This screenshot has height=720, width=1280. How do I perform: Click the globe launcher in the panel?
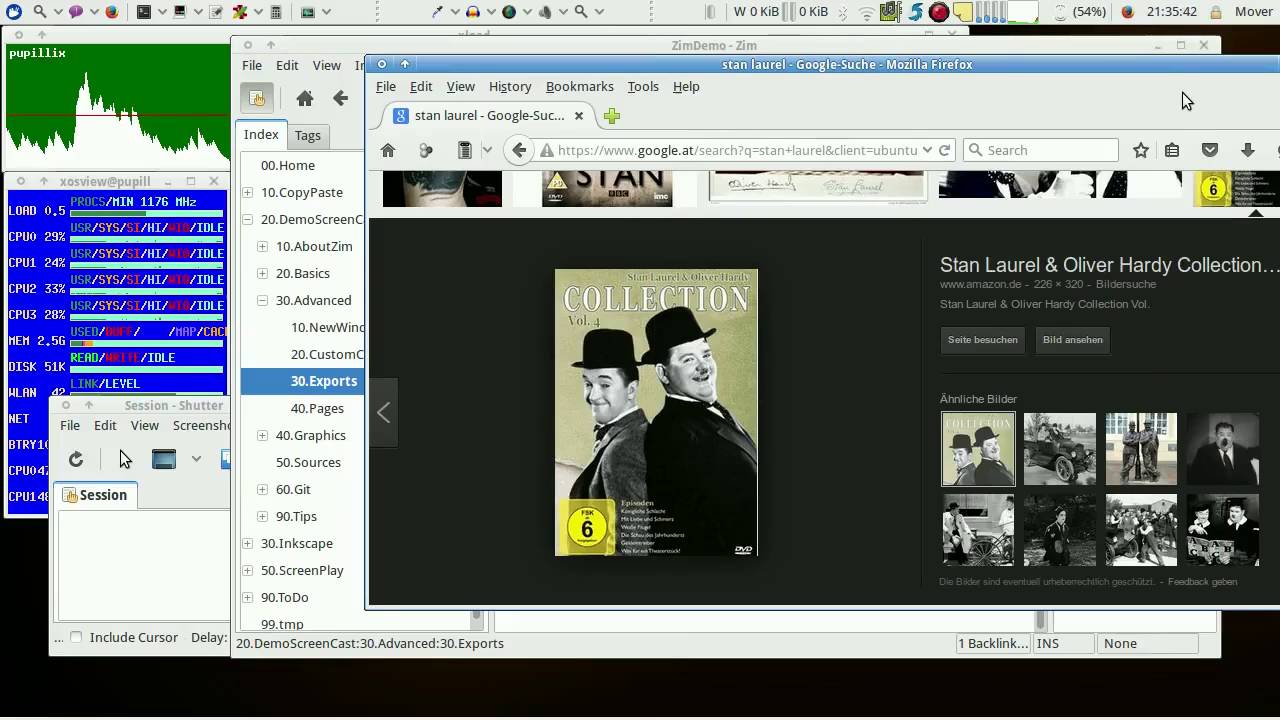[509, 12]
